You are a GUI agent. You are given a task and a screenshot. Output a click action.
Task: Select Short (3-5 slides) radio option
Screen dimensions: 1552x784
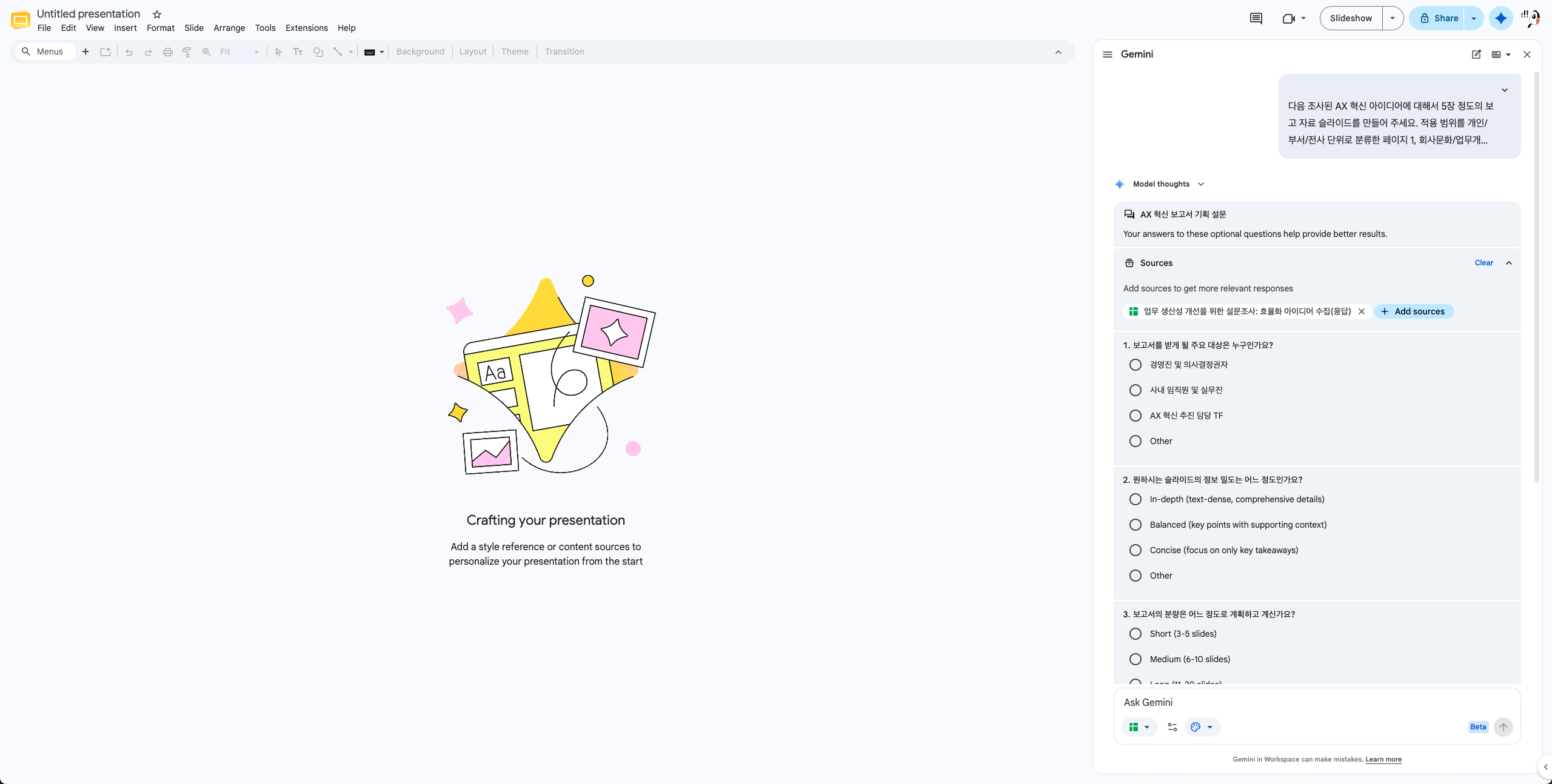coord(1136,634)
